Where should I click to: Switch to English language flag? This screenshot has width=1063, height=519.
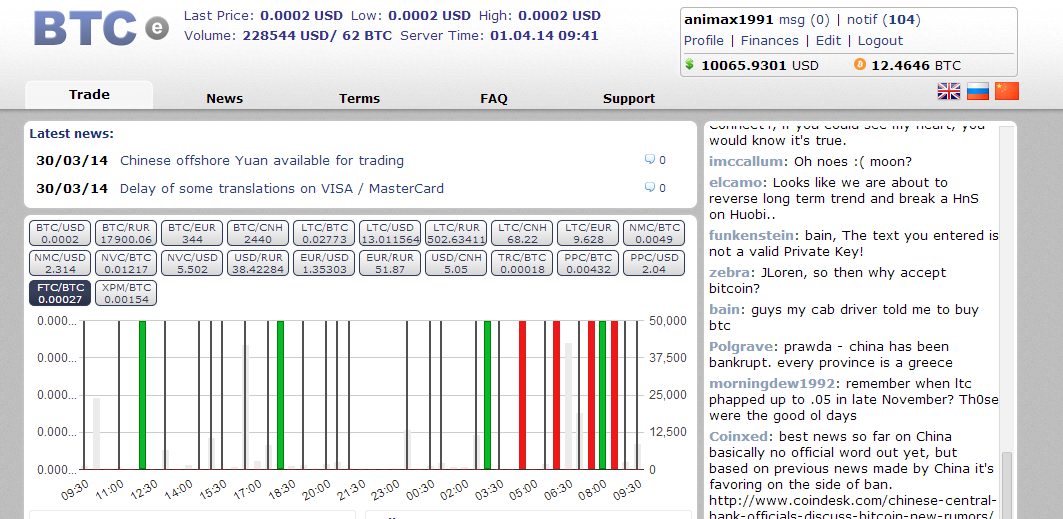948,91
